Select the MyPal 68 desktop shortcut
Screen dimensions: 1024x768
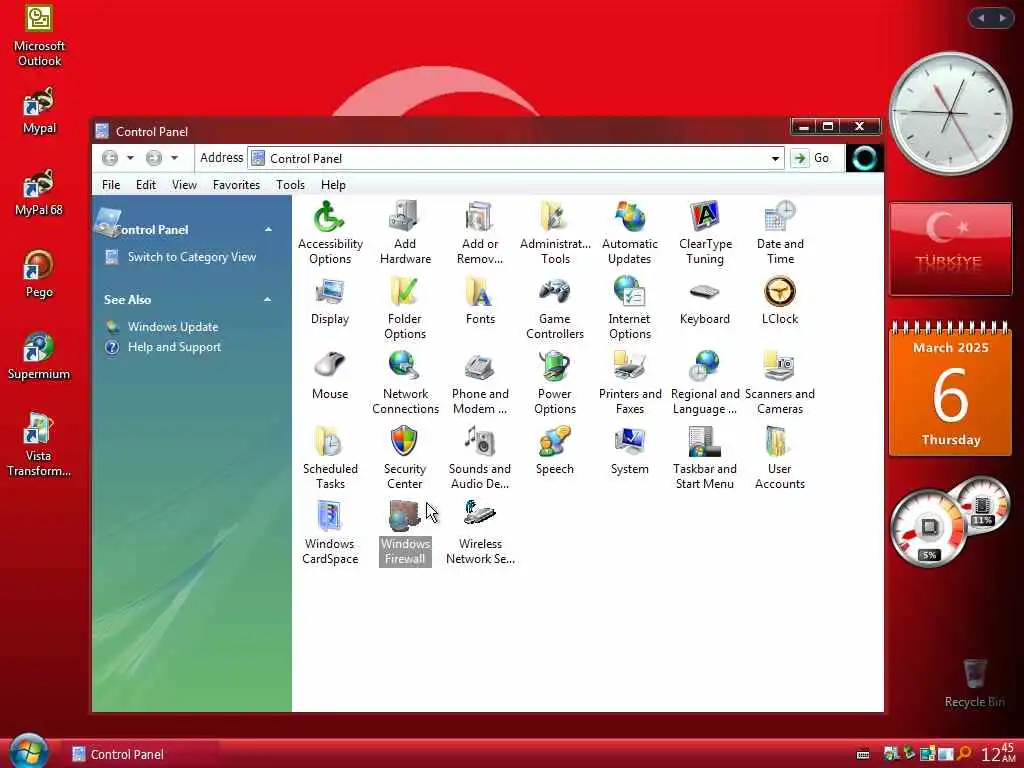39,193
